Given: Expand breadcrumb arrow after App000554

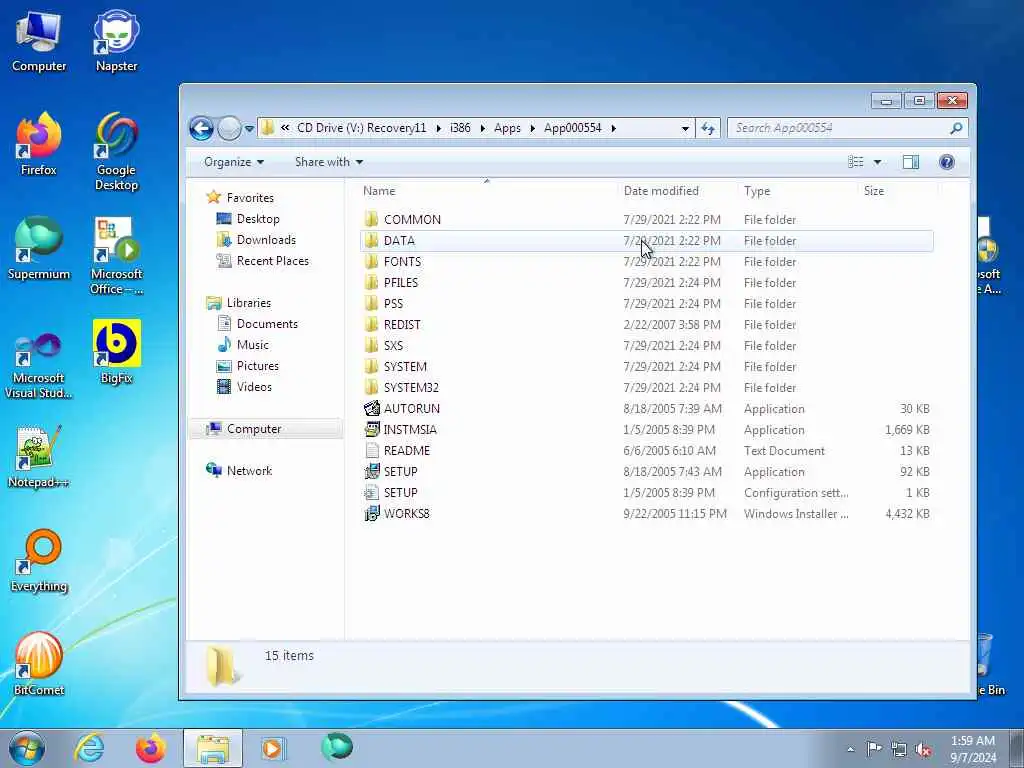Looking at the screenshot, I should [x=614, y=128].
